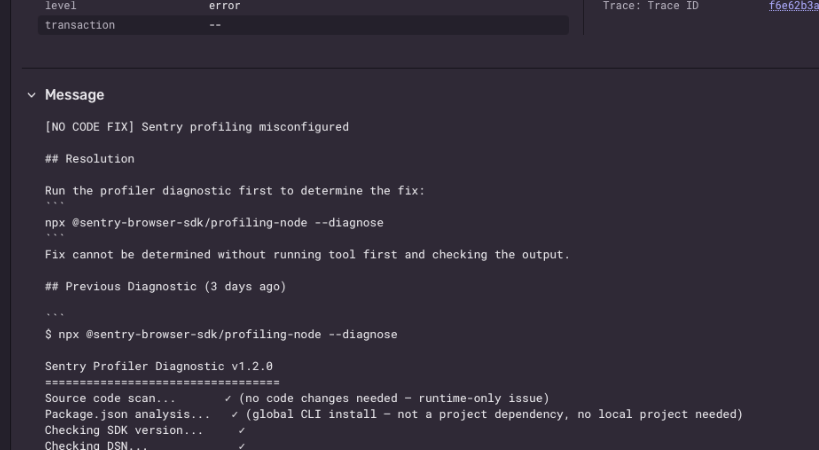Select the 'Package.json analysis...' result line
The width and height of the screenshot is (819, 450).
point(394,414)
